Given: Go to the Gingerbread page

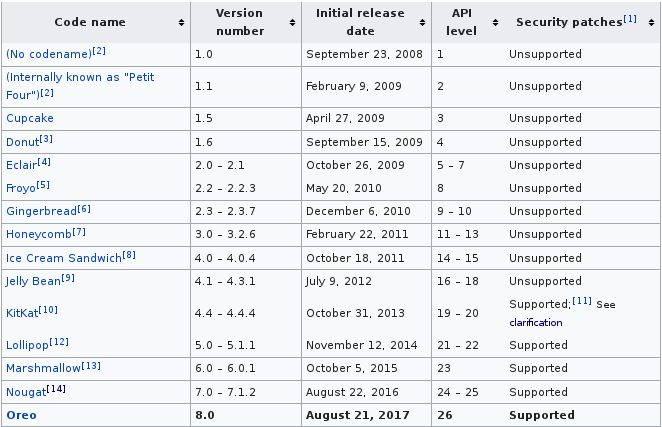Looking at the screenshot, I should tap(41, 211).
